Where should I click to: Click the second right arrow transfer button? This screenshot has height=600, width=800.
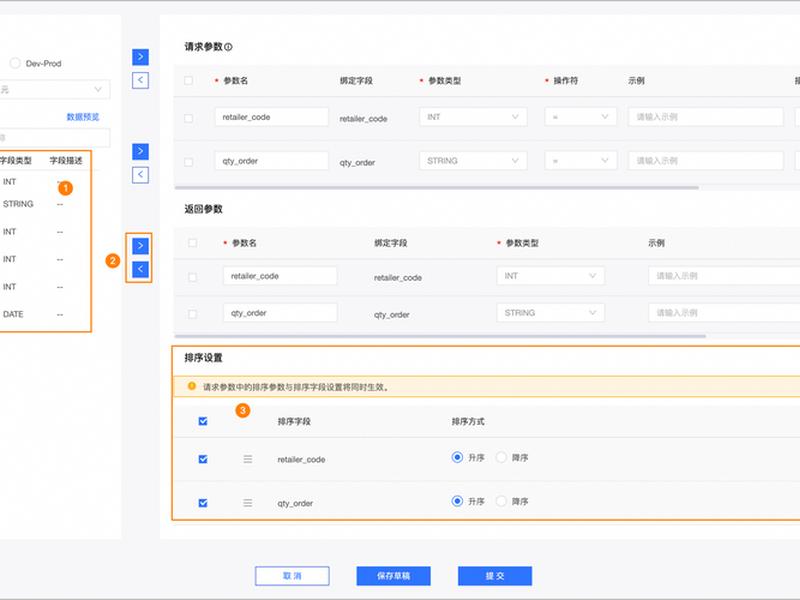point(140,151)
